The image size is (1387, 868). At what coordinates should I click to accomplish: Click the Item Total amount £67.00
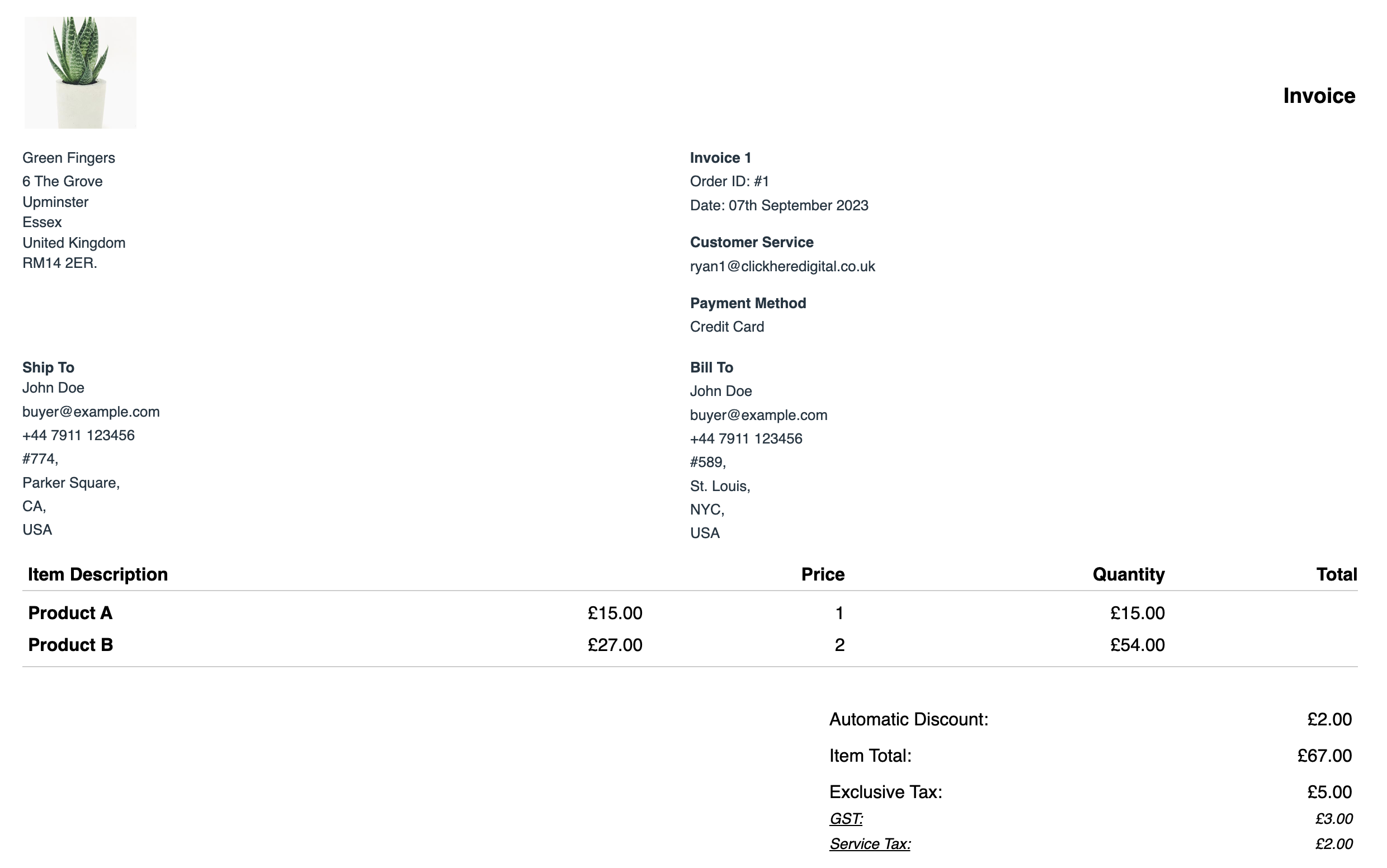1324,756
